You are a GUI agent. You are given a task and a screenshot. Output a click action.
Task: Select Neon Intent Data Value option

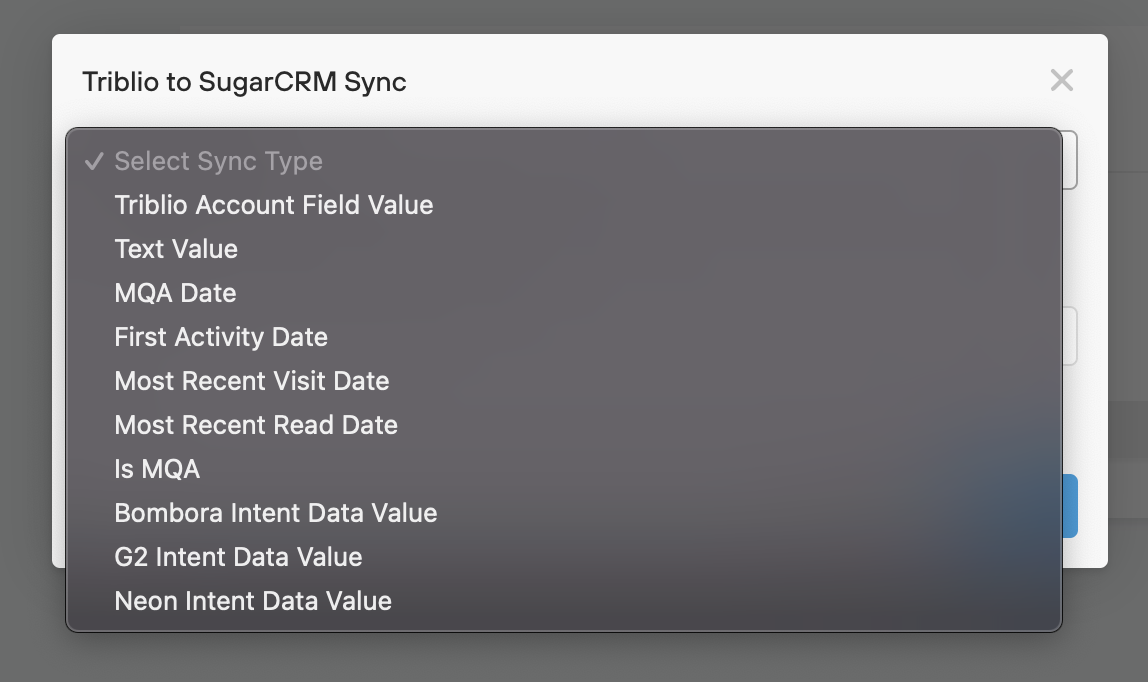(564, 601)
